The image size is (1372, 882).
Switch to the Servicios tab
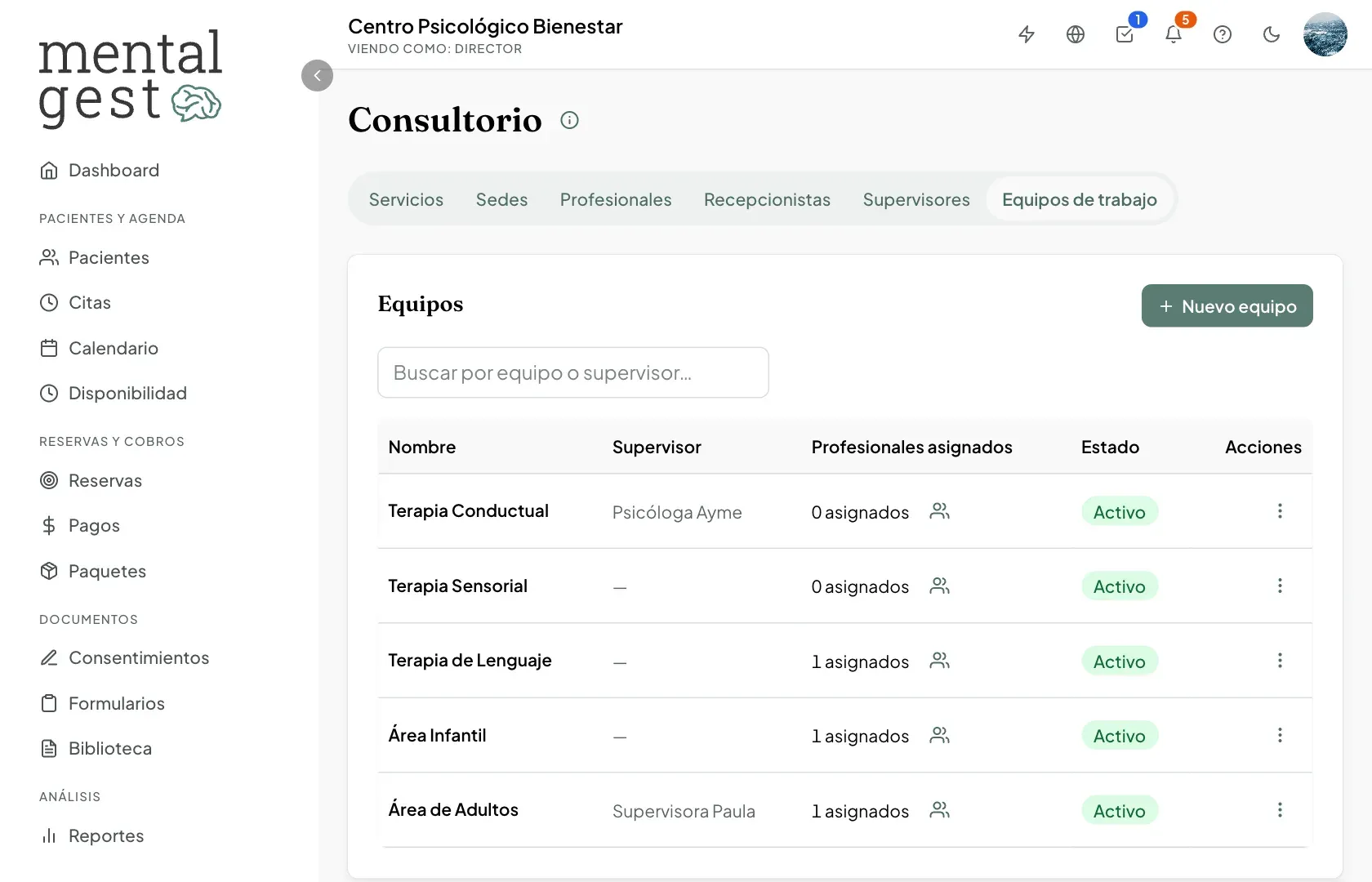(406, 199)
